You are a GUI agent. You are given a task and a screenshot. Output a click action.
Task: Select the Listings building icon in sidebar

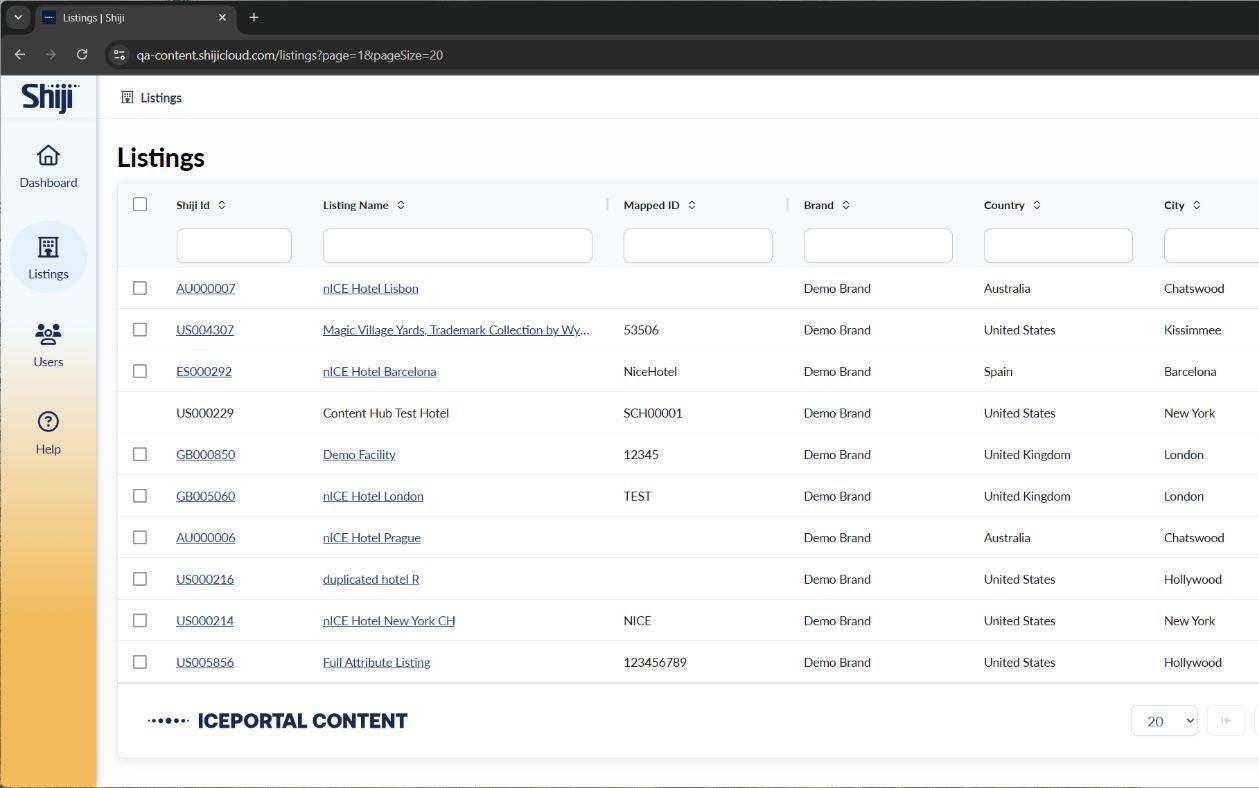pos(48,247)
